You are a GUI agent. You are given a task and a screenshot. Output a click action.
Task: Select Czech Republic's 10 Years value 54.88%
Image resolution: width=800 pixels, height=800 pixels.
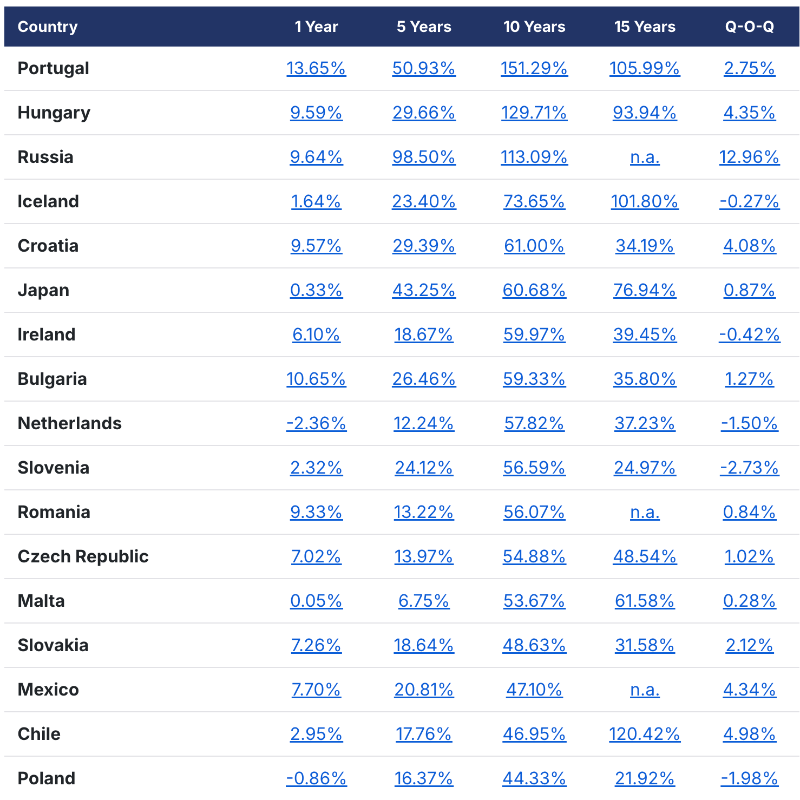click(x=534, y=556)
